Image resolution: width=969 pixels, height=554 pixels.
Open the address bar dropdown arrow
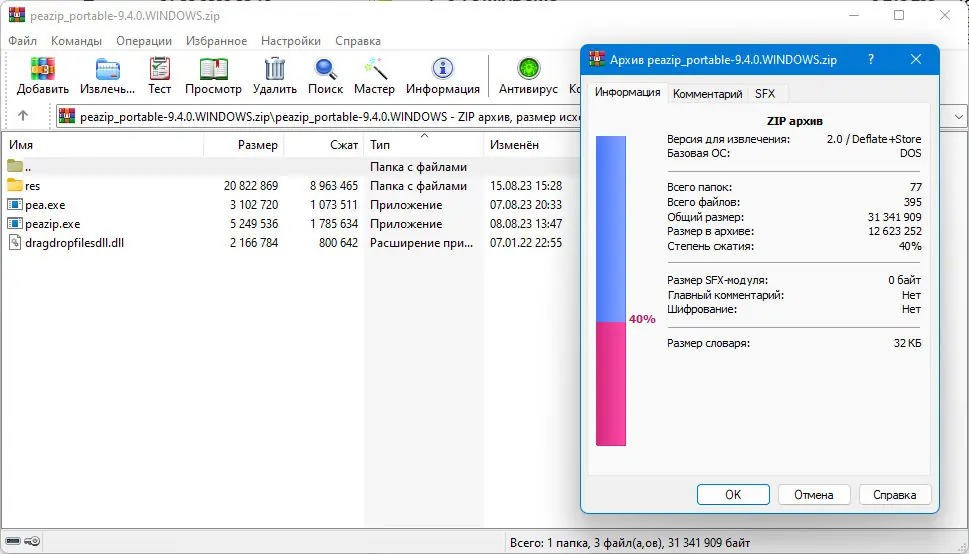pyautogui.click(x=958, y=116)
